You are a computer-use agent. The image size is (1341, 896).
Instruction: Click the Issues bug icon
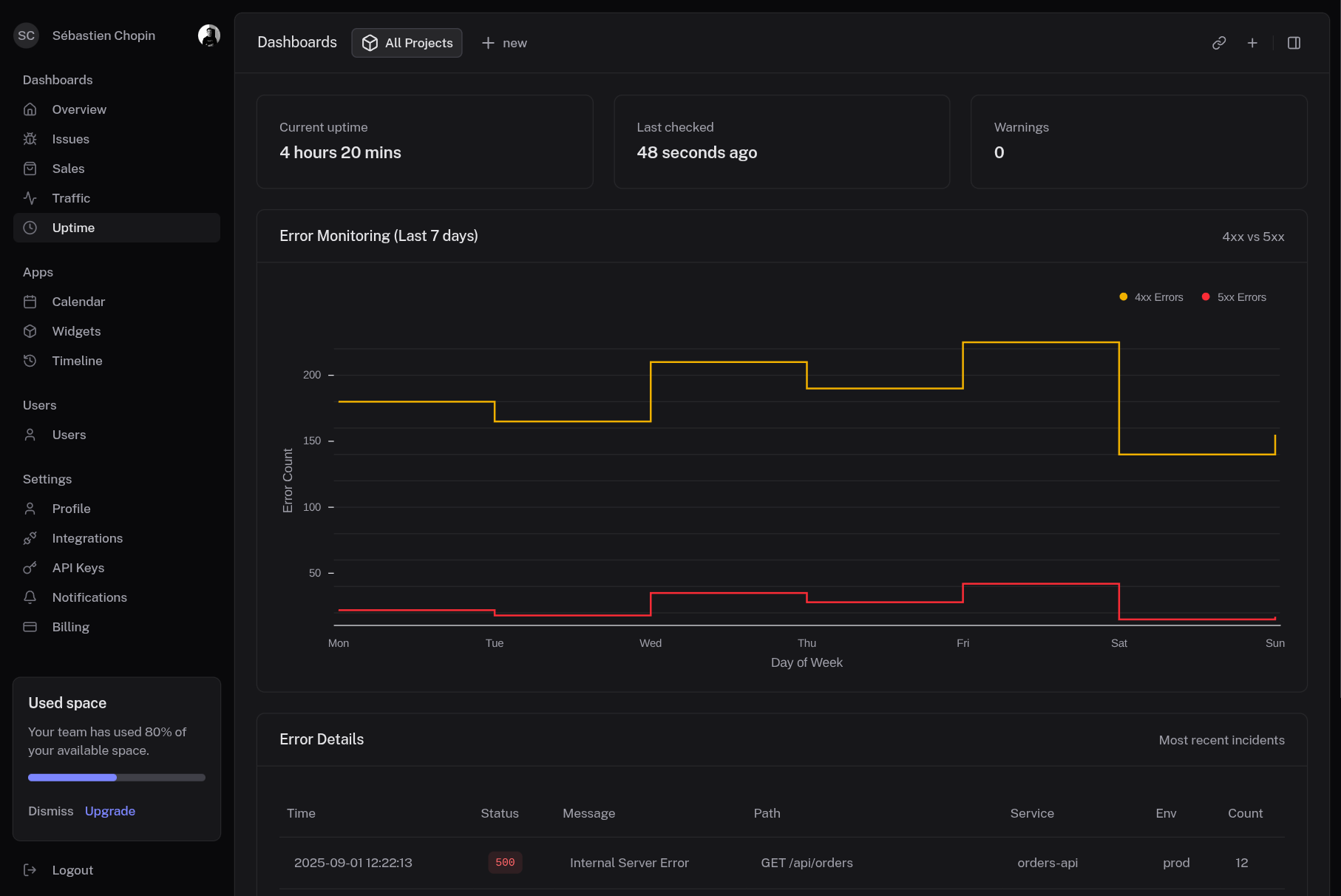(x=30, y=139)
